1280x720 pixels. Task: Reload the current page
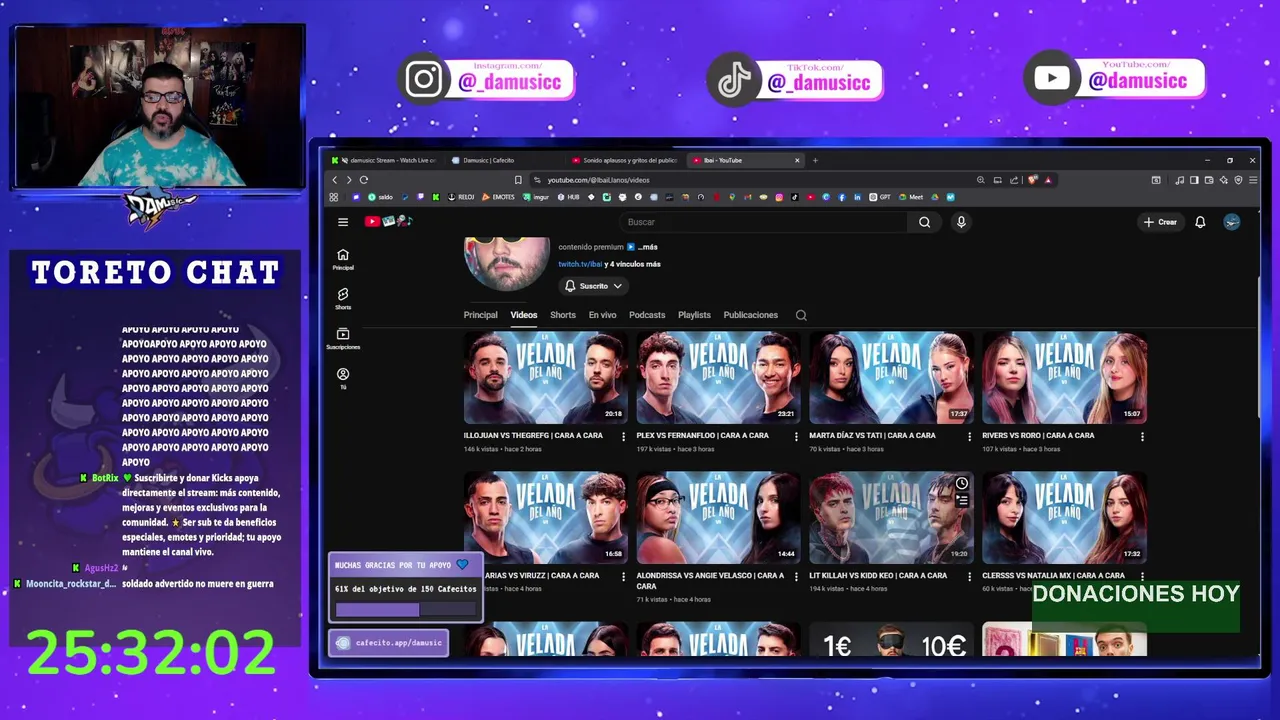pos(364,180)
